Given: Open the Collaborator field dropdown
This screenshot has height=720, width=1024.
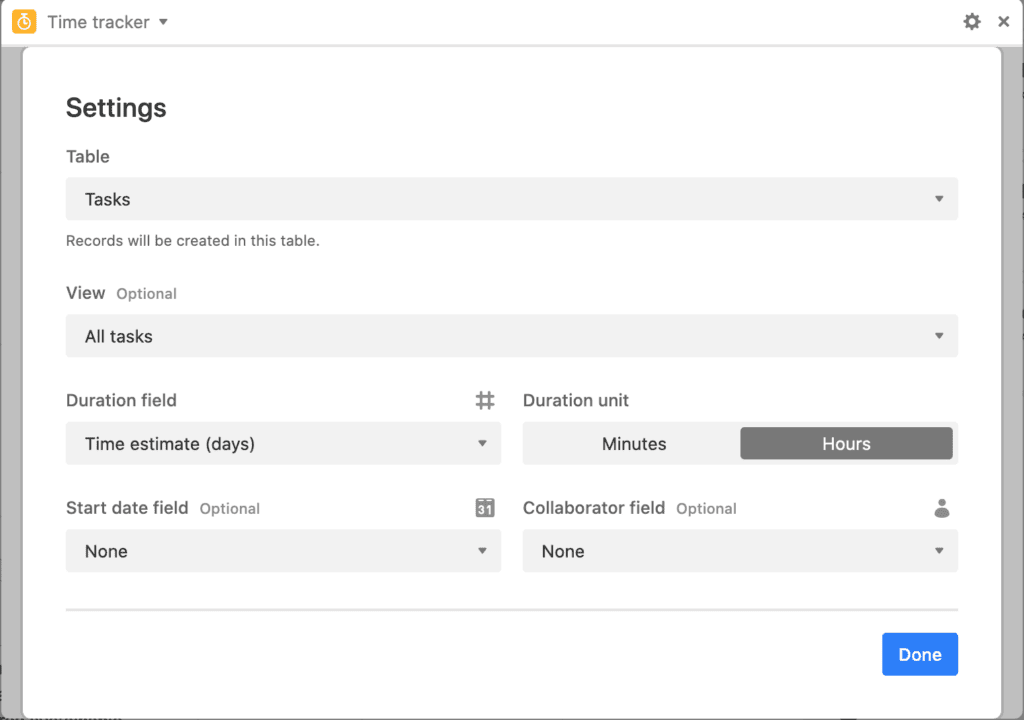Looking at the screenshot, I should pos(740,551).
